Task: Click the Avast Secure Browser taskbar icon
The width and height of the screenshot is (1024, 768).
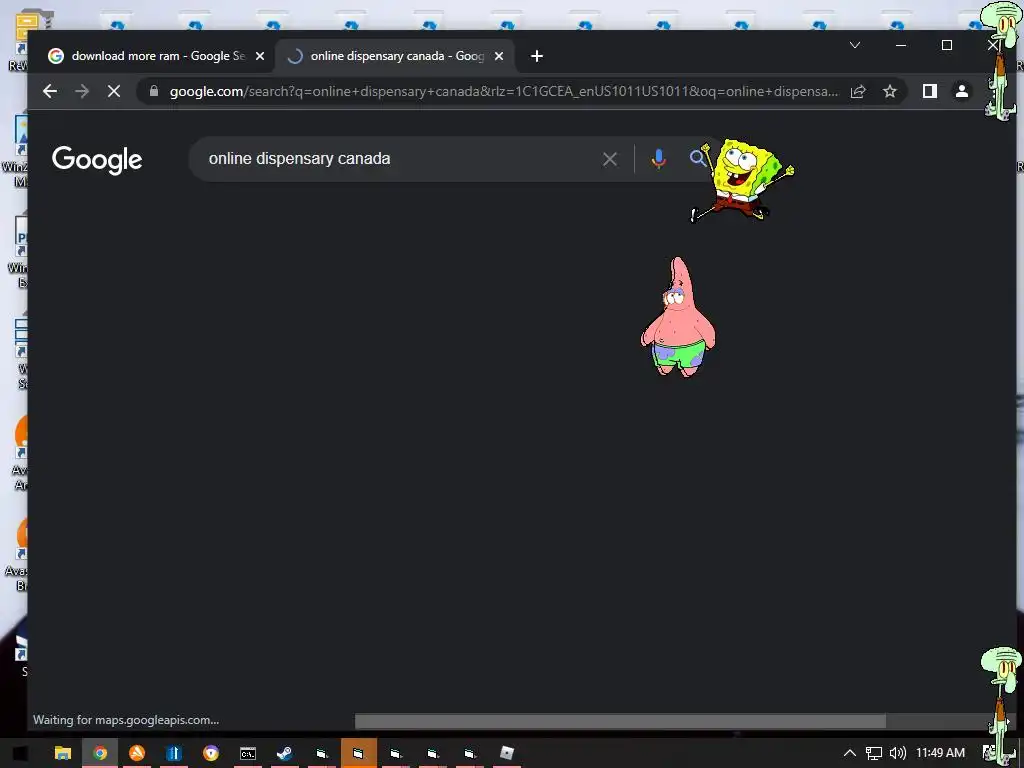Action: [210, 753]
